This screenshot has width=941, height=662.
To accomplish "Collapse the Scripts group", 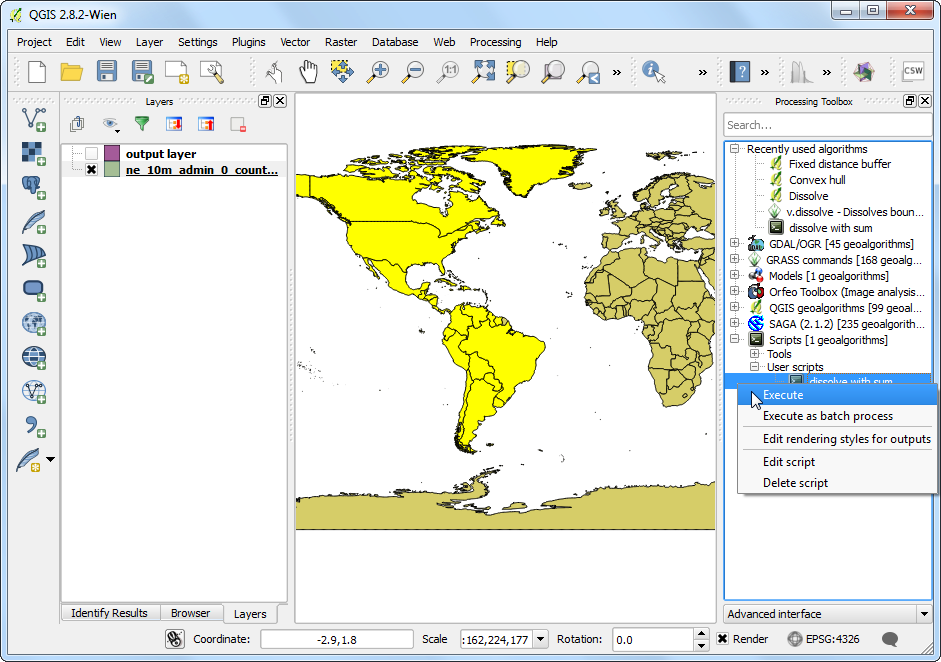I will pyautogui.click(x=734, y=339).
